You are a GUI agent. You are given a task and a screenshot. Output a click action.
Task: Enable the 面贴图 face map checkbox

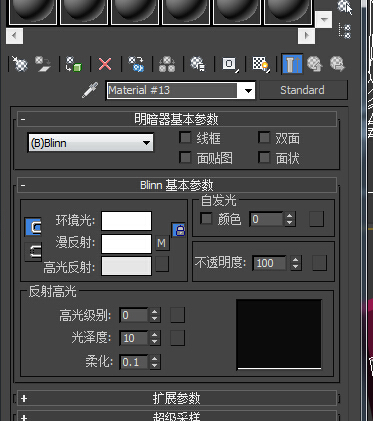[185, 157]
